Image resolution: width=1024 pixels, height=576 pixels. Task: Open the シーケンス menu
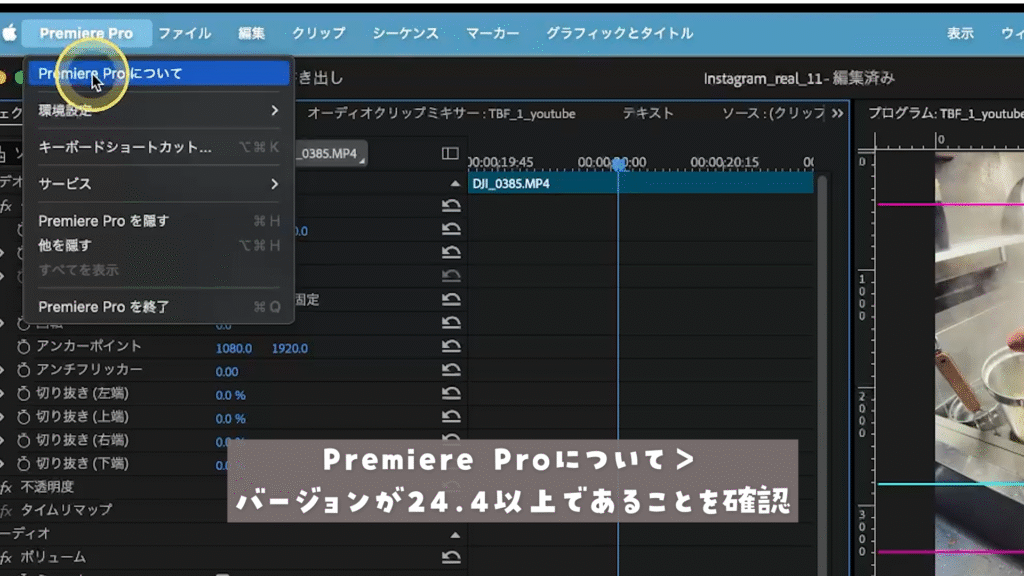pyautogui.click(x=406, y=33)
